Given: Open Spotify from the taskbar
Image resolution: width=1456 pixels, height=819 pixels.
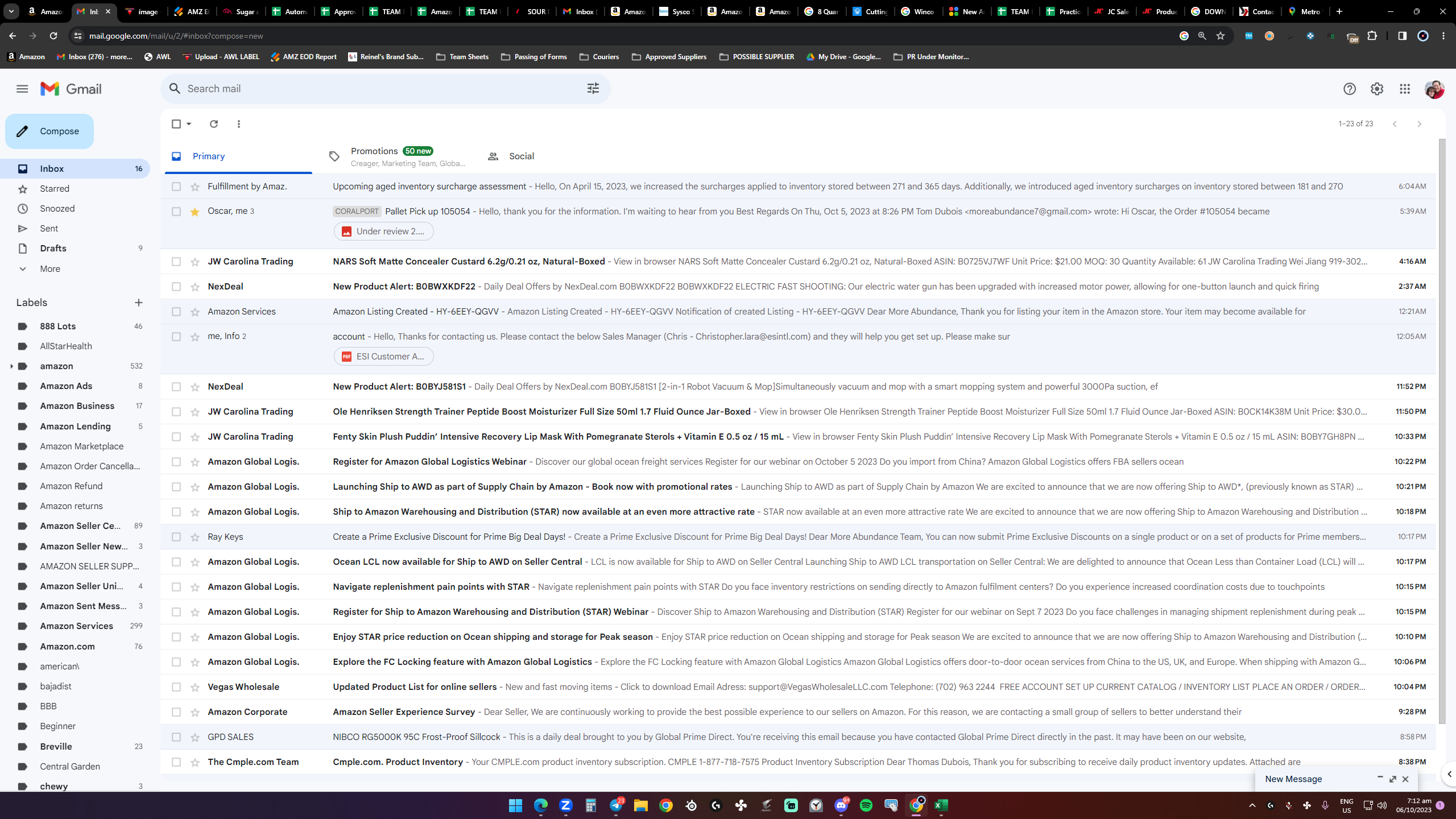Looking at the screenshot, I should [866, 805].
